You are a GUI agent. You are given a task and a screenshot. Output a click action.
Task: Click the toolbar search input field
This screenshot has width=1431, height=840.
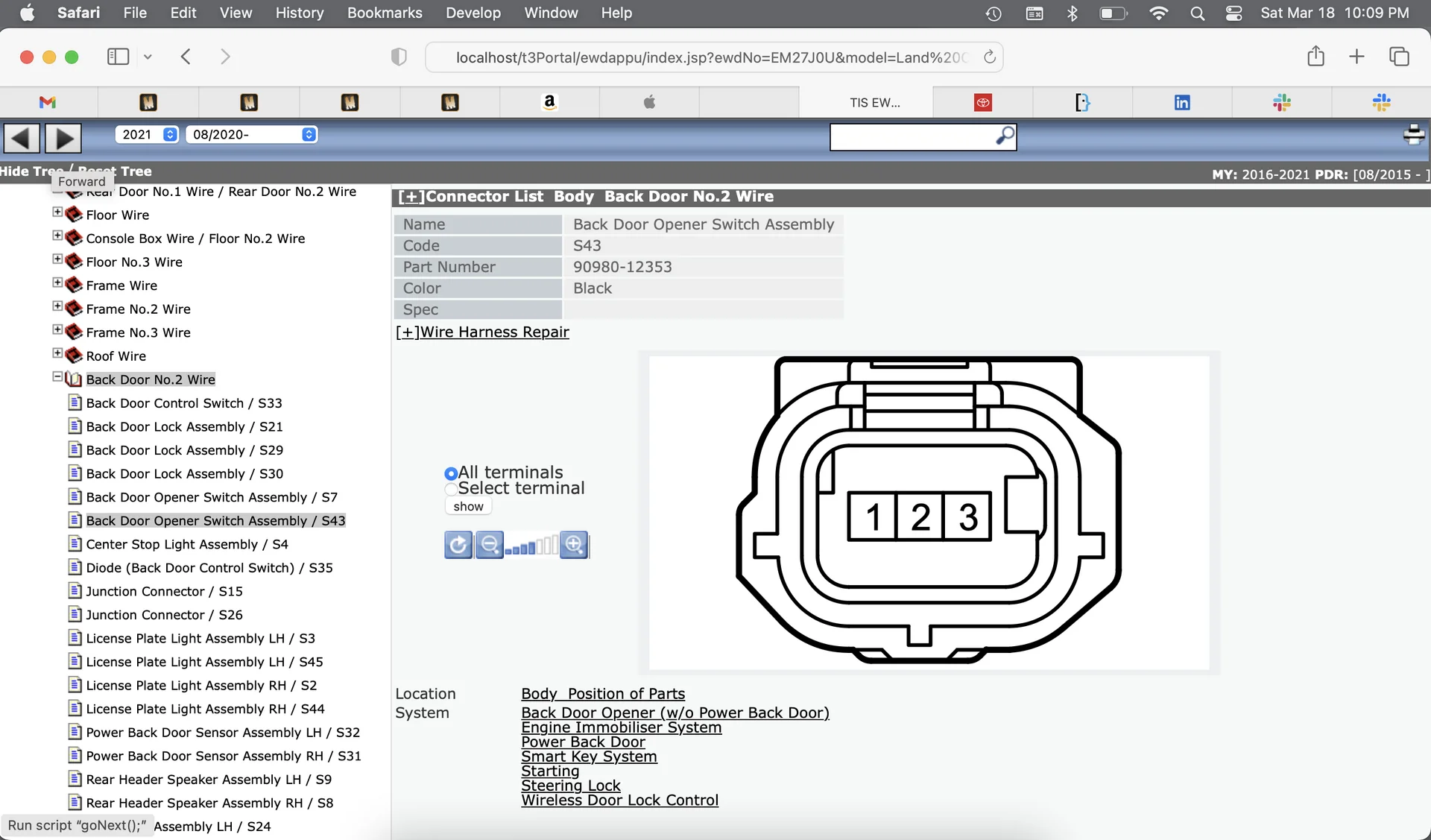(x=912, y=136)
